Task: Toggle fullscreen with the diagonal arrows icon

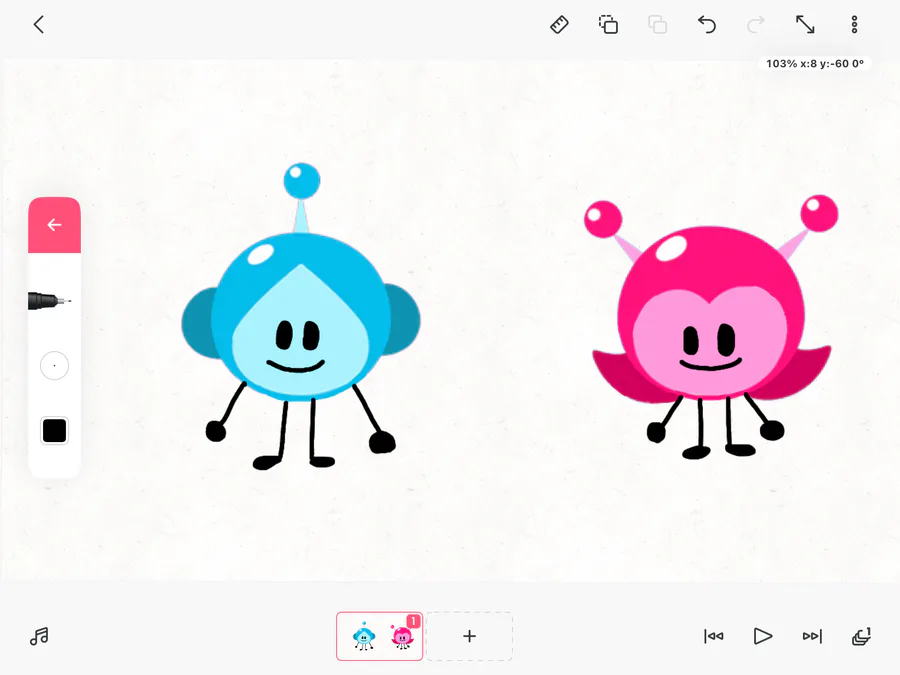Action: (805, 25)
